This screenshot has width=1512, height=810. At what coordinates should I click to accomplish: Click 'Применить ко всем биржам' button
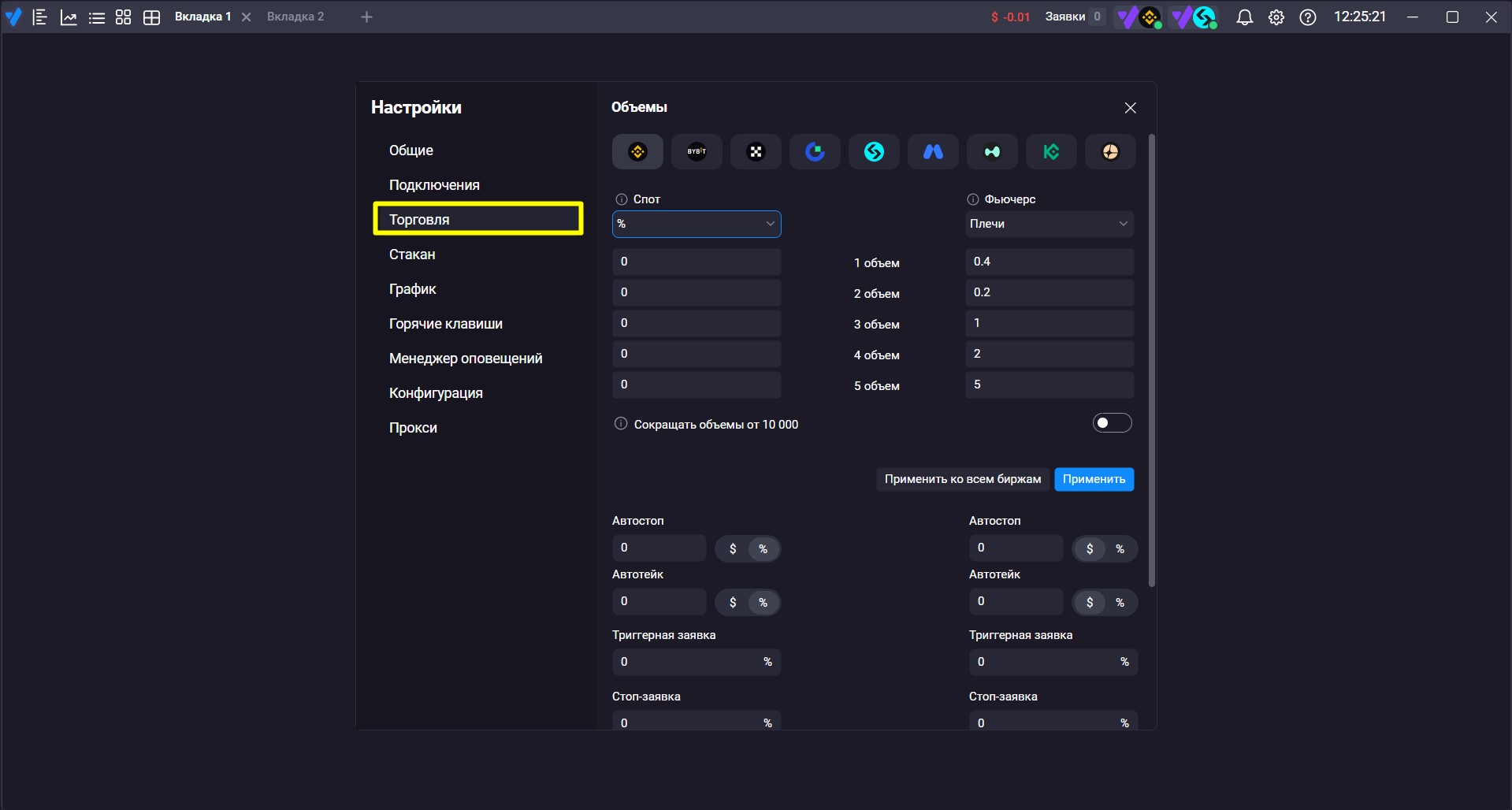[x=963, y=479]
